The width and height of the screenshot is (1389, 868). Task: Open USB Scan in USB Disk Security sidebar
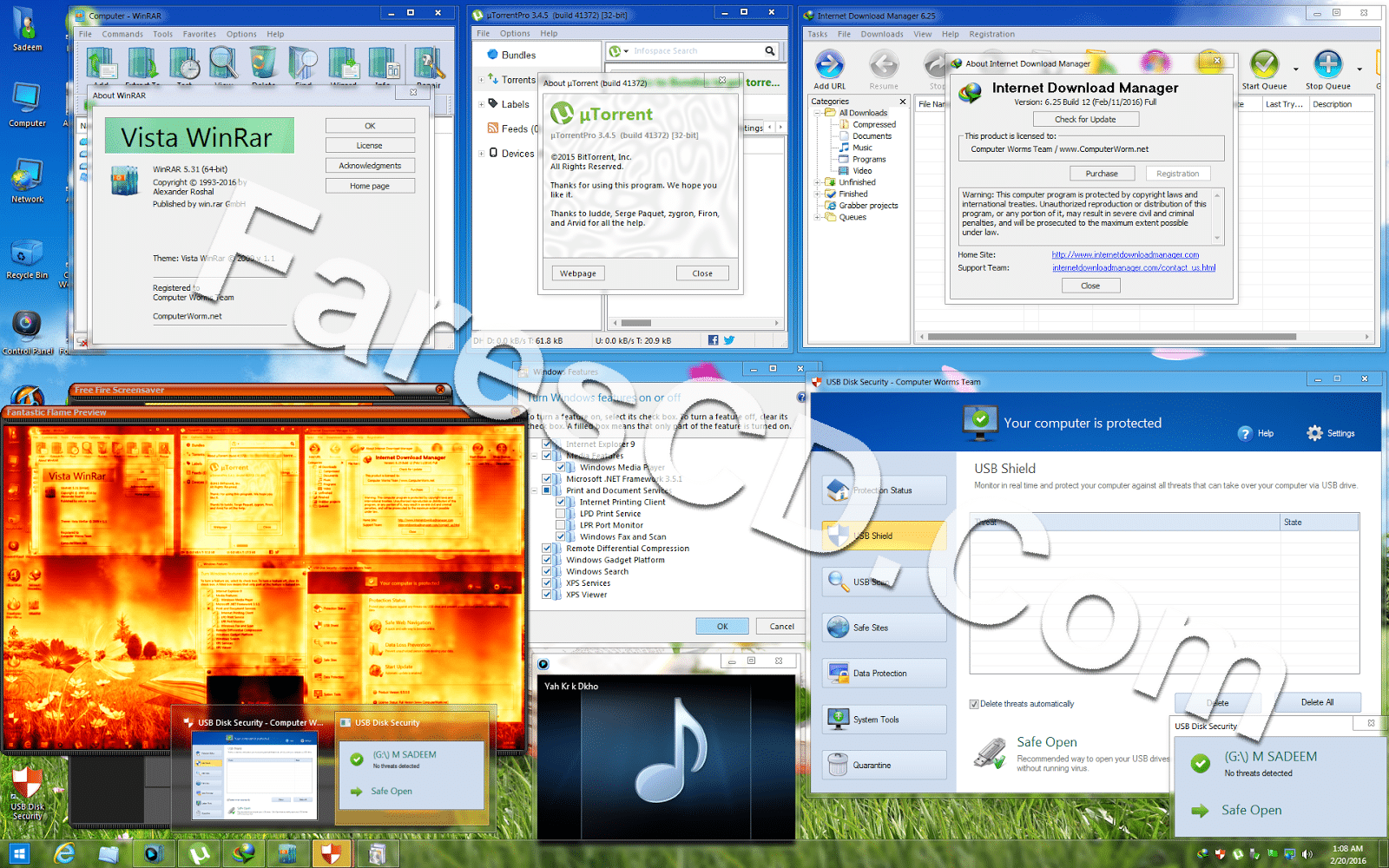click(885, 582)
